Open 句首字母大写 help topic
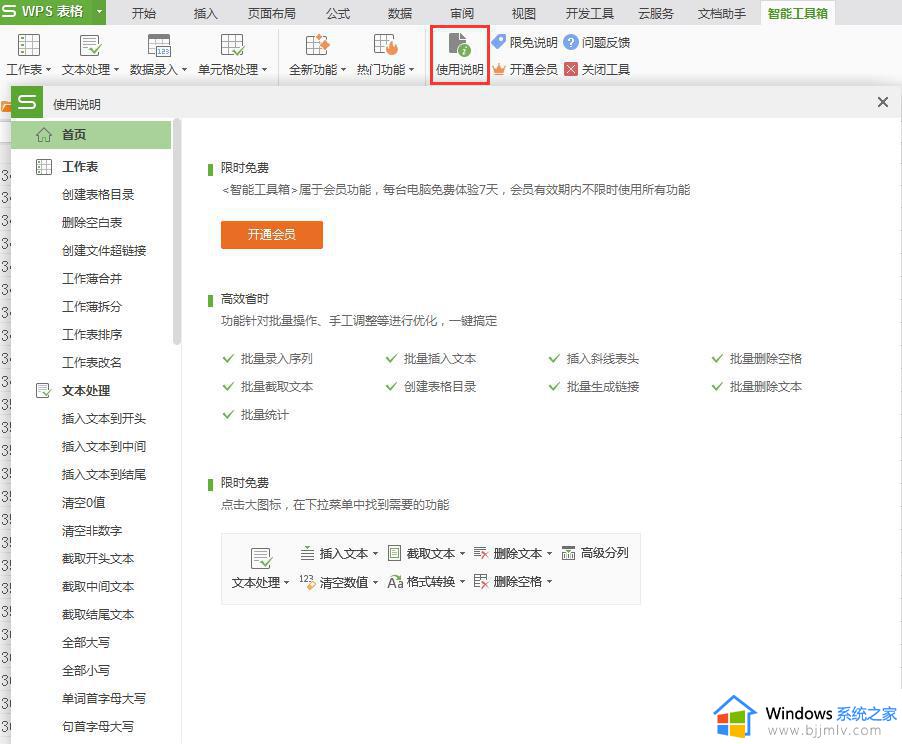 coord(98,727)
